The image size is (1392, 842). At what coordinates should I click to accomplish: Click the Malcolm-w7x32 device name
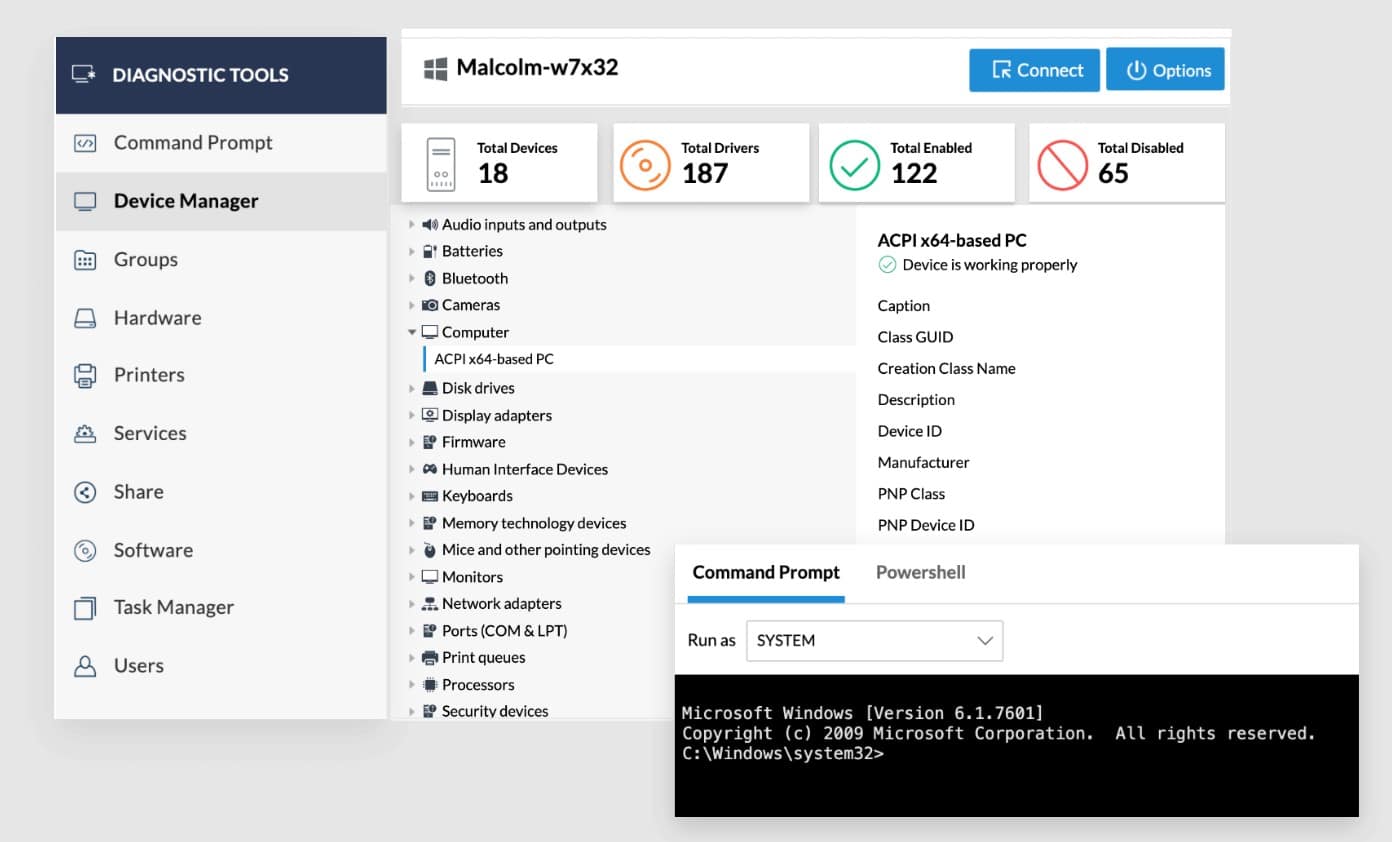(x=537, y=68)
